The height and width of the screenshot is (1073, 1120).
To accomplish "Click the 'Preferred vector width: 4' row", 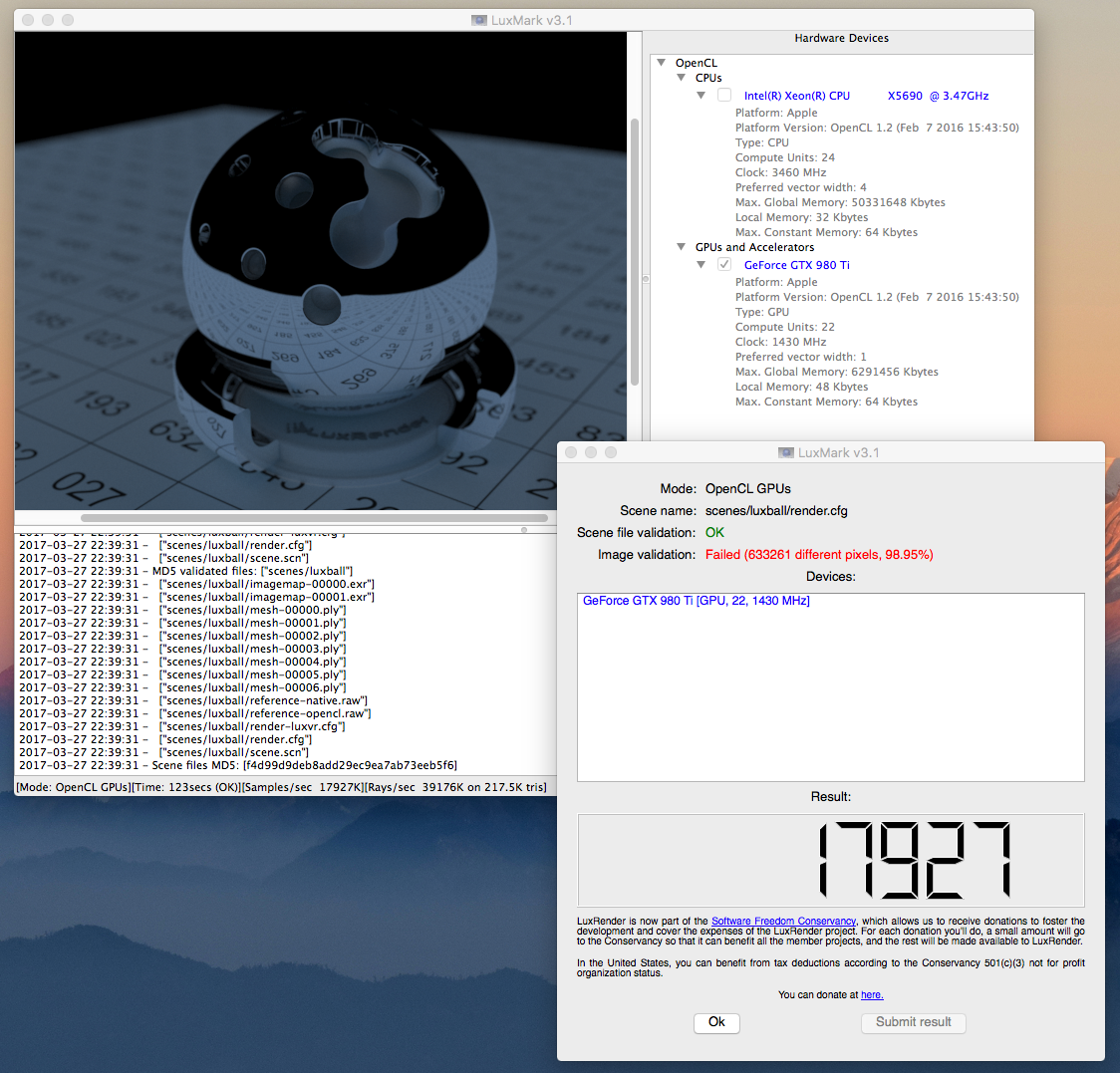I will [x=801, y=188].
